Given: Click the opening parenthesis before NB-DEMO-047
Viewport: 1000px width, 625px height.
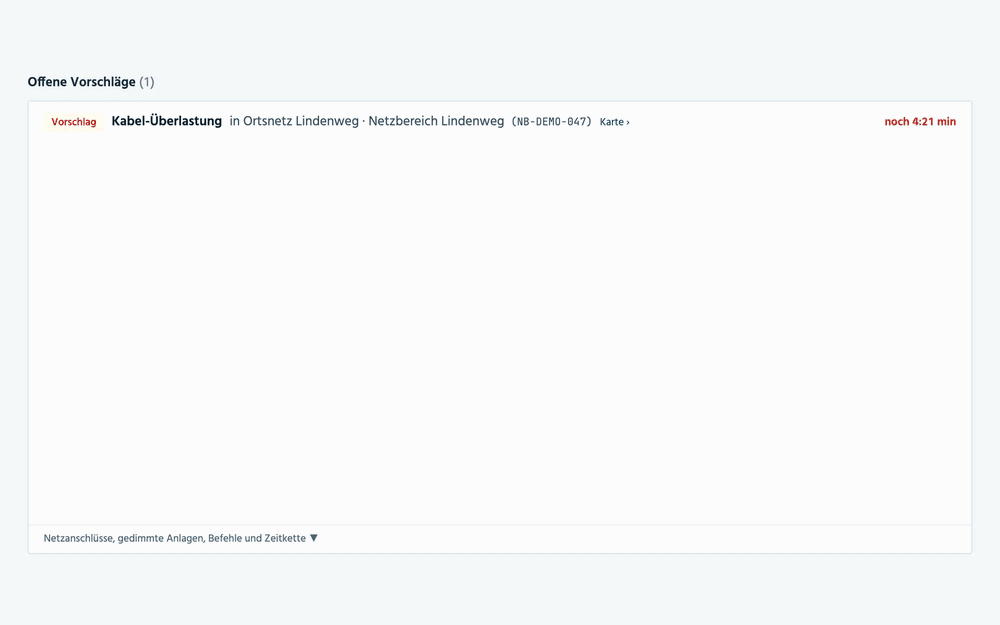Looking at the screenshot, I should pyautogui.click(x=514, y=122).
